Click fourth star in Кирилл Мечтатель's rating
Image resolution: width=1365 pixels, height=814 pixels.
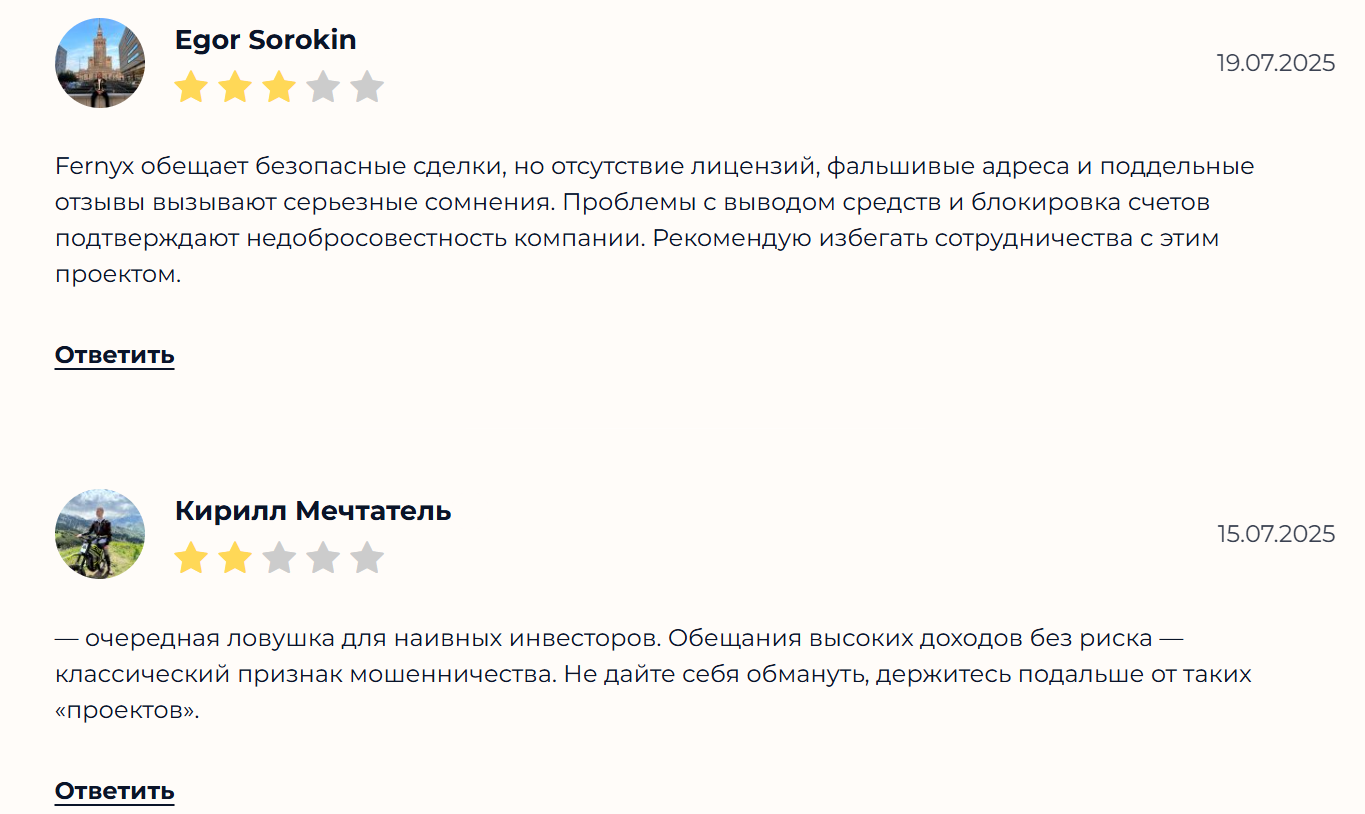click(323, 558)
